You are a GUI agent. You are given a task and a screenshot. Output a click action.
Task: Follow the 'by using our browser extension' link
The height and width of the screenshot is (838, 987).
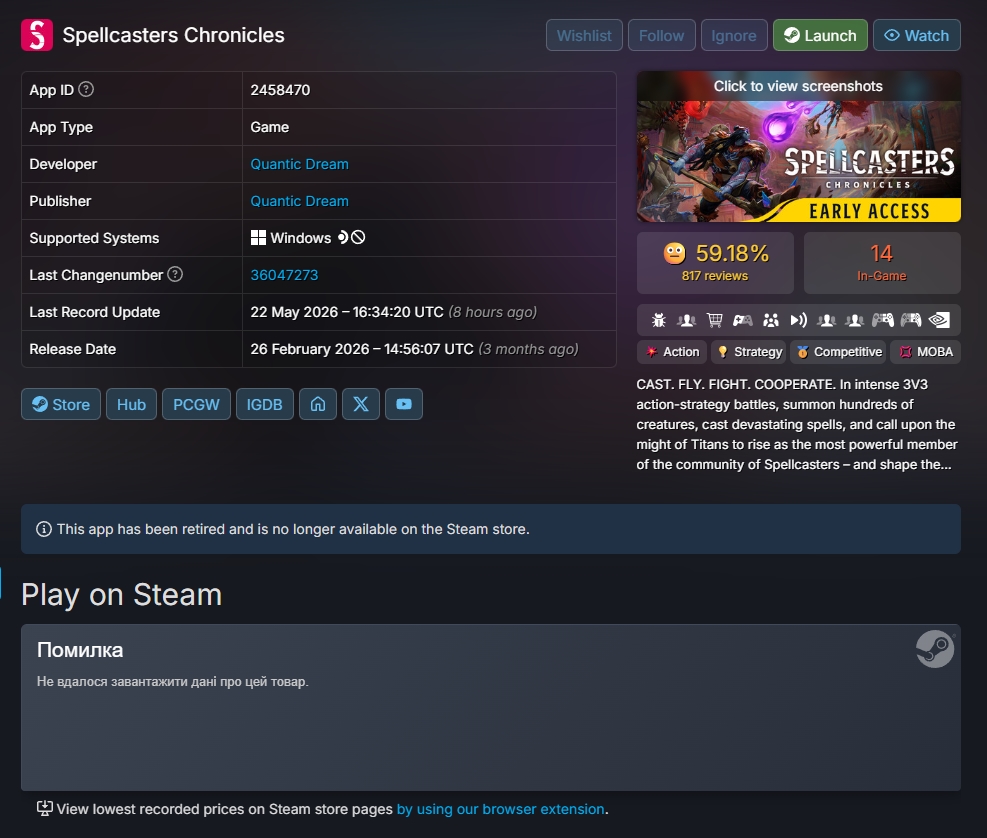pyautogui.click(x=500, y=809)
